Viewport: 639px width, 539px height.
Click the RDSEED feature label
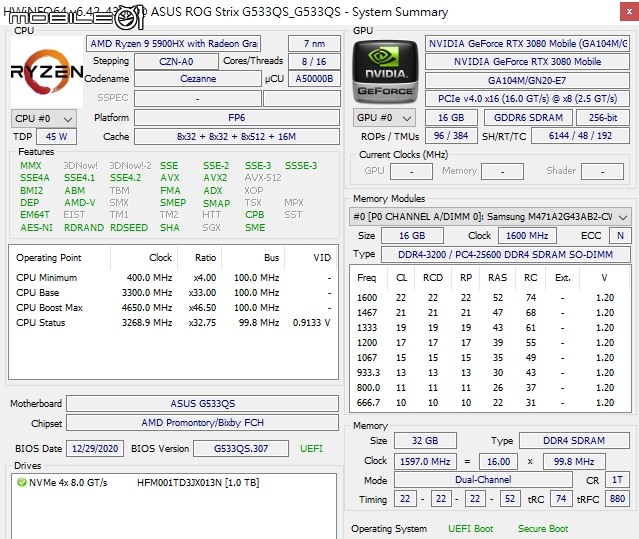pos(129,227)
